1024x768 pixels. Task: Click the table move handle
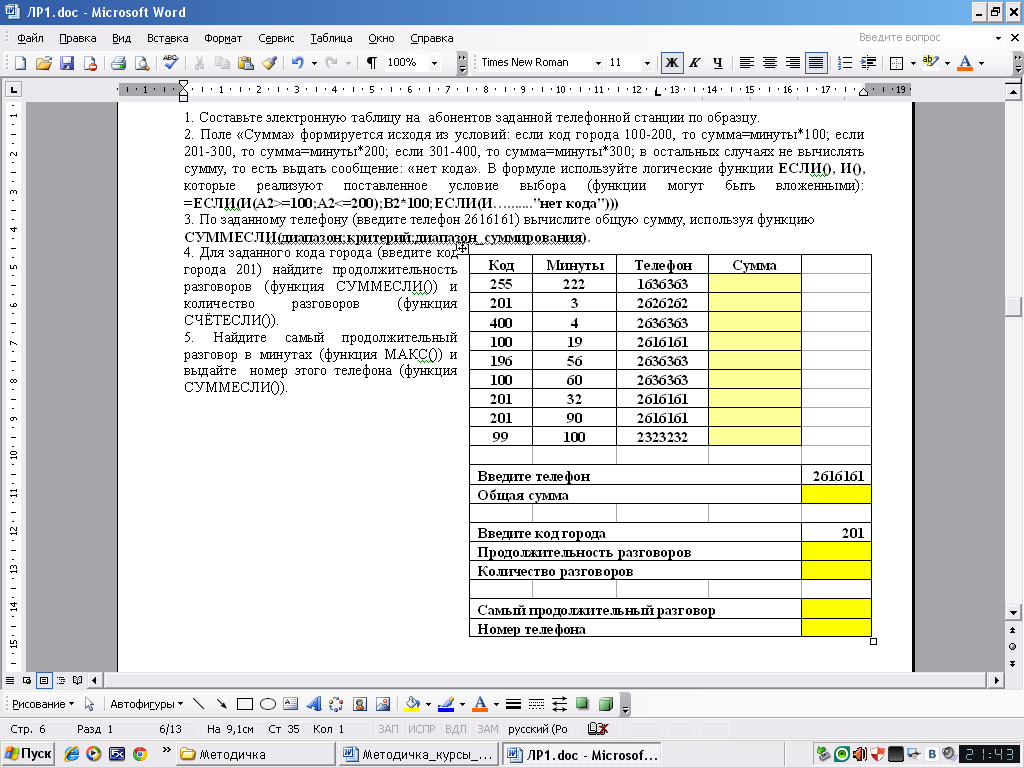[462, 248]
